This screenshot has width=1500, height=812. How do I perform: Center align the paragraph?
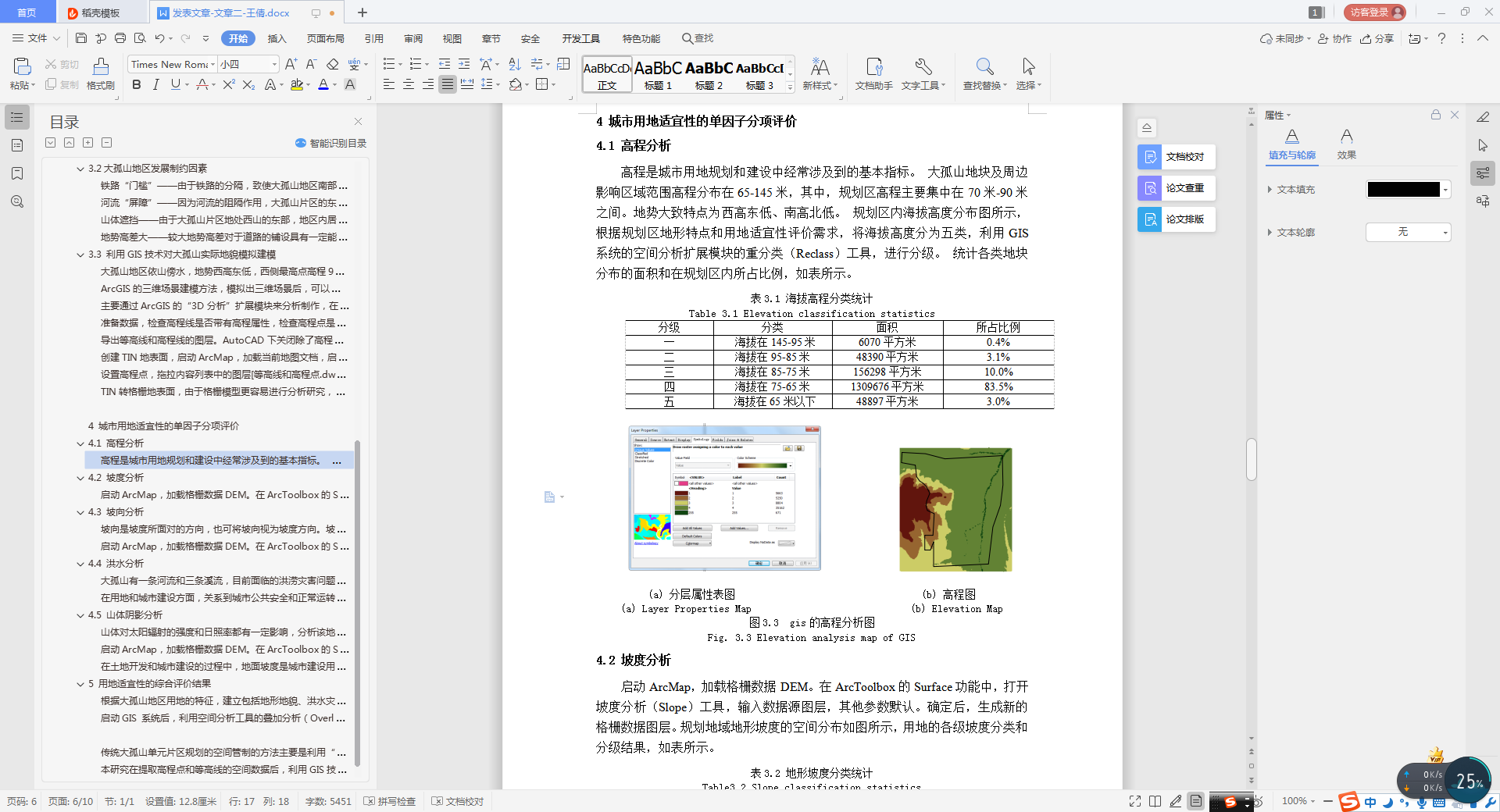coord(408,84)
